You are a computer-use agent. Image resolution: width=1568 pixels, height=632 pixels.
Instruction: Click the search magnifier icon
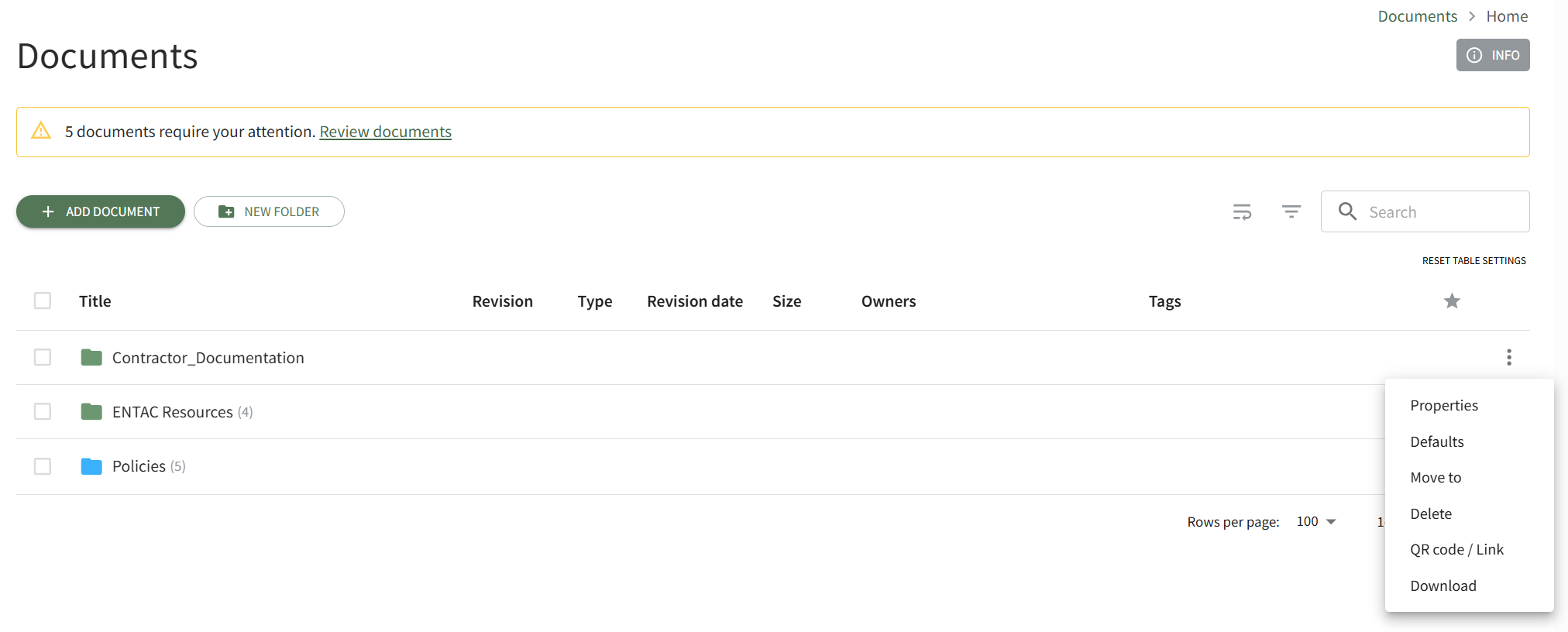coord(1347,211)
